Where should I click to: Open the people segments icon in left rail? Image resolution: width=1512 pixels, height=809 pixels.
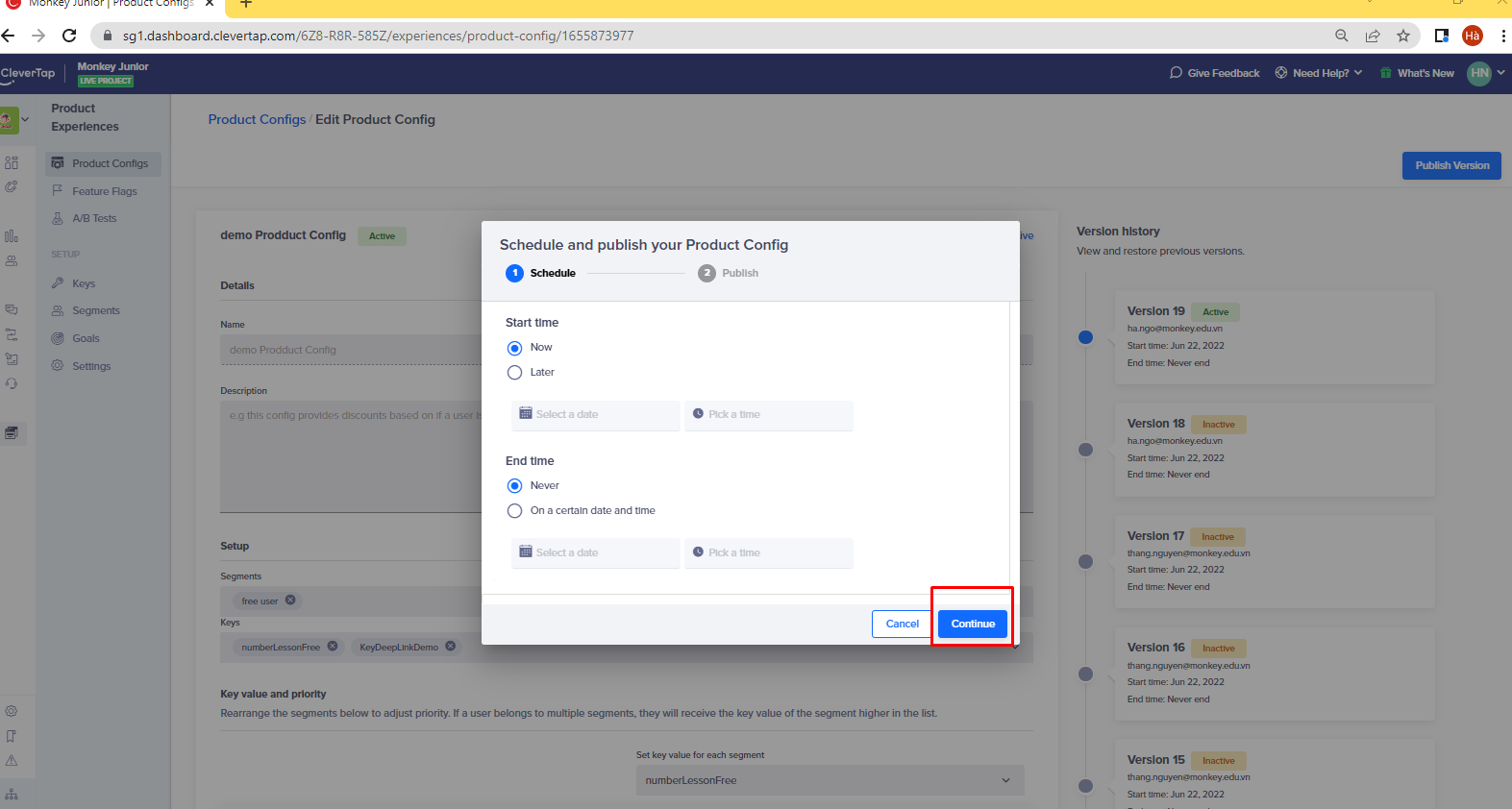(12, 260)
